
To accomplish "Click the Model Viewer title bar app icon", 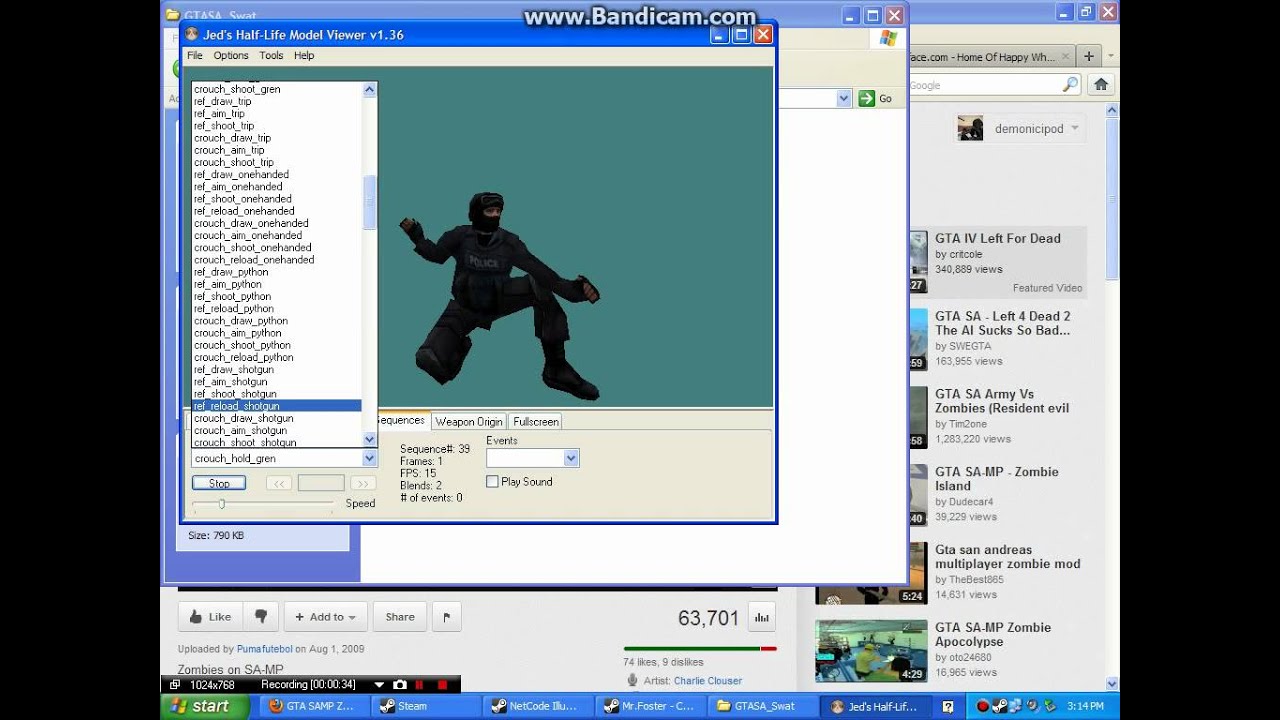I will tap(192, 35).
